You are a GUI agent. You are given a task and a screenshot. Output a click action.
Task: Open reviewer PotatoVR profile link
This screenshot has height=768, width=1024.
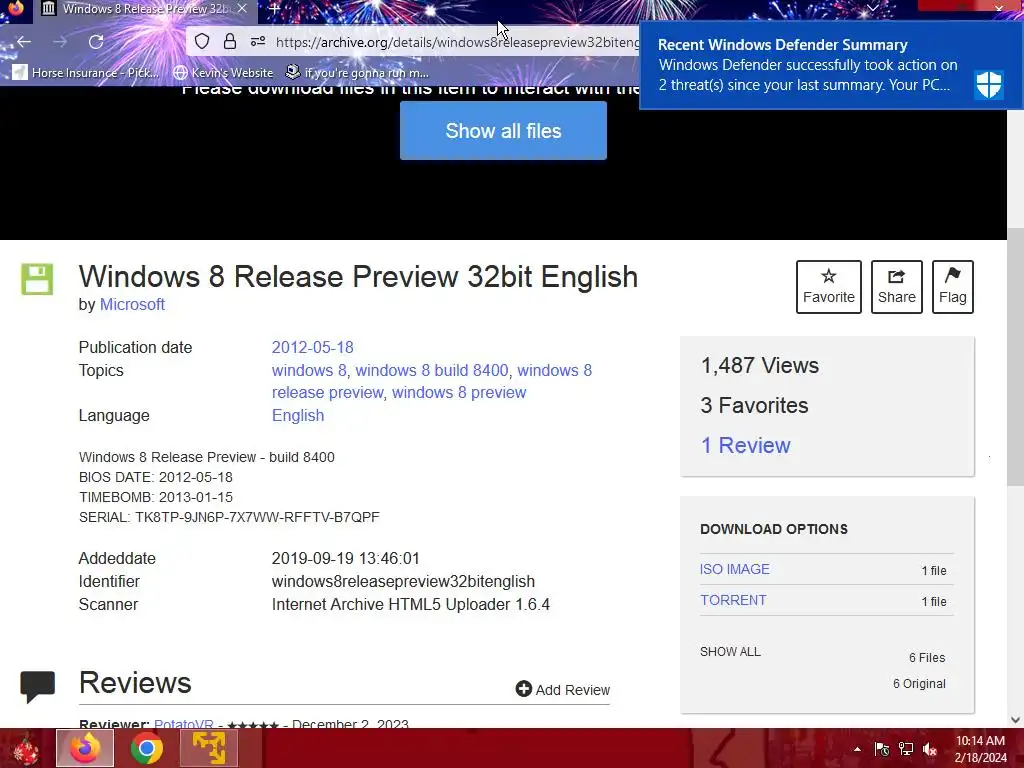point(184,724)
